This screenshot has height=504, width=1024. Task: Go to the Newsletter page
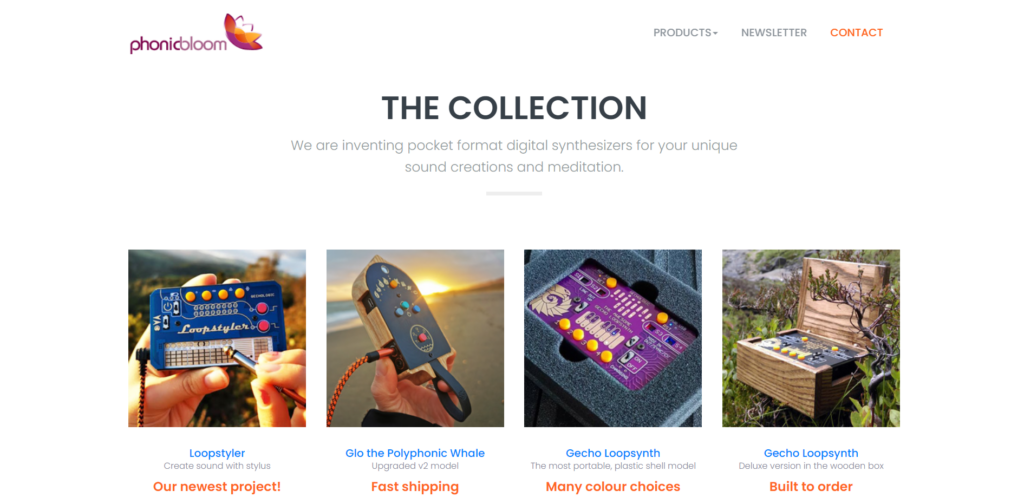(x=774, y=33)
